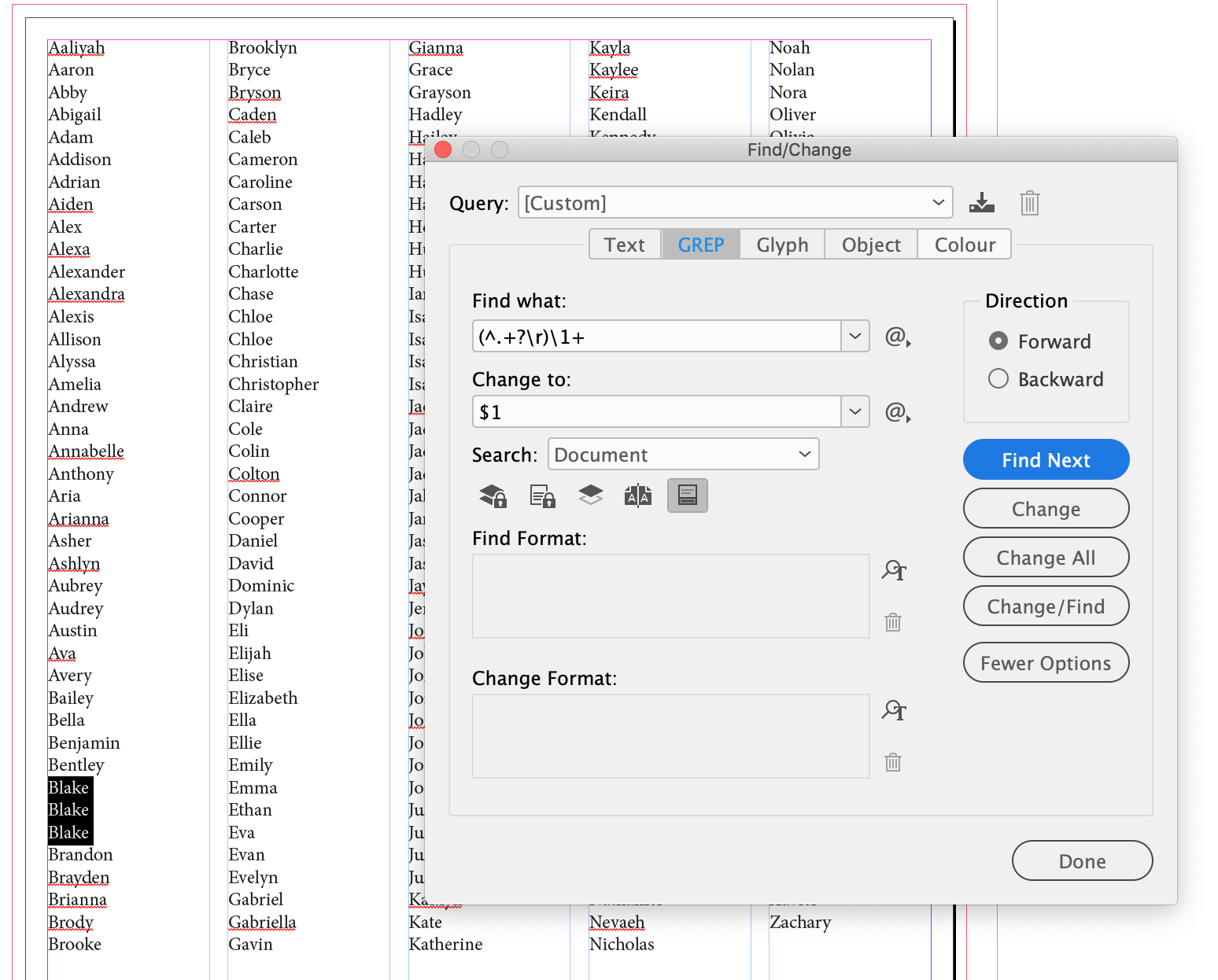Image resolution: width=1218 pixels, height=980 pixels.
Task: Switch to the Glyph tab
Action: point(781,244)
